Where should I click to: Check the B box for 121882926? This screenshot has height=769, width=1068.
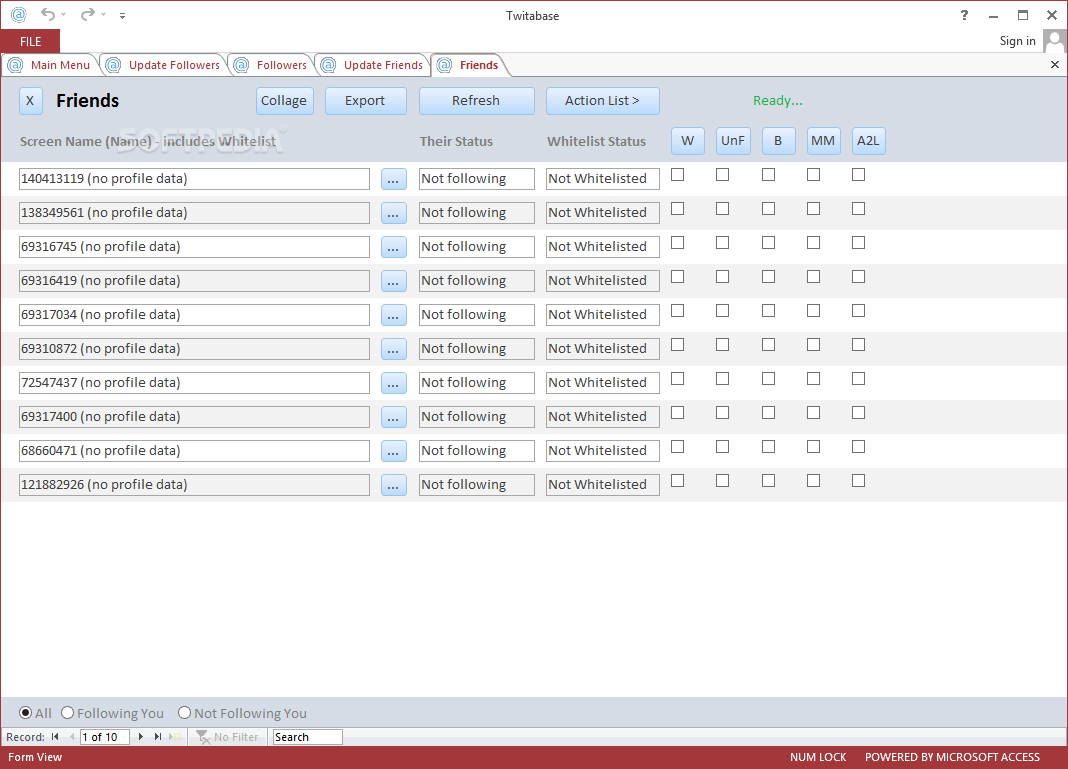click(x=768, y=482)
